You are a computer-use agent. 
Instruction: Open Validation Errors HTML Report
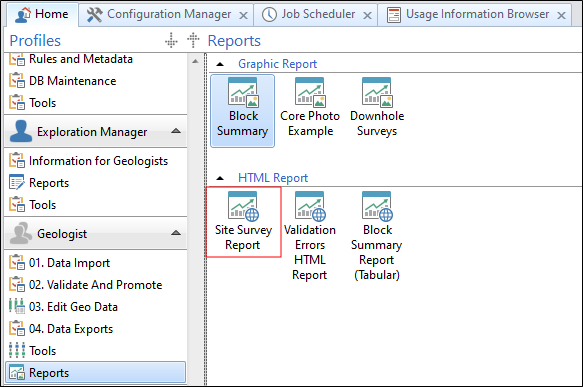310,236
